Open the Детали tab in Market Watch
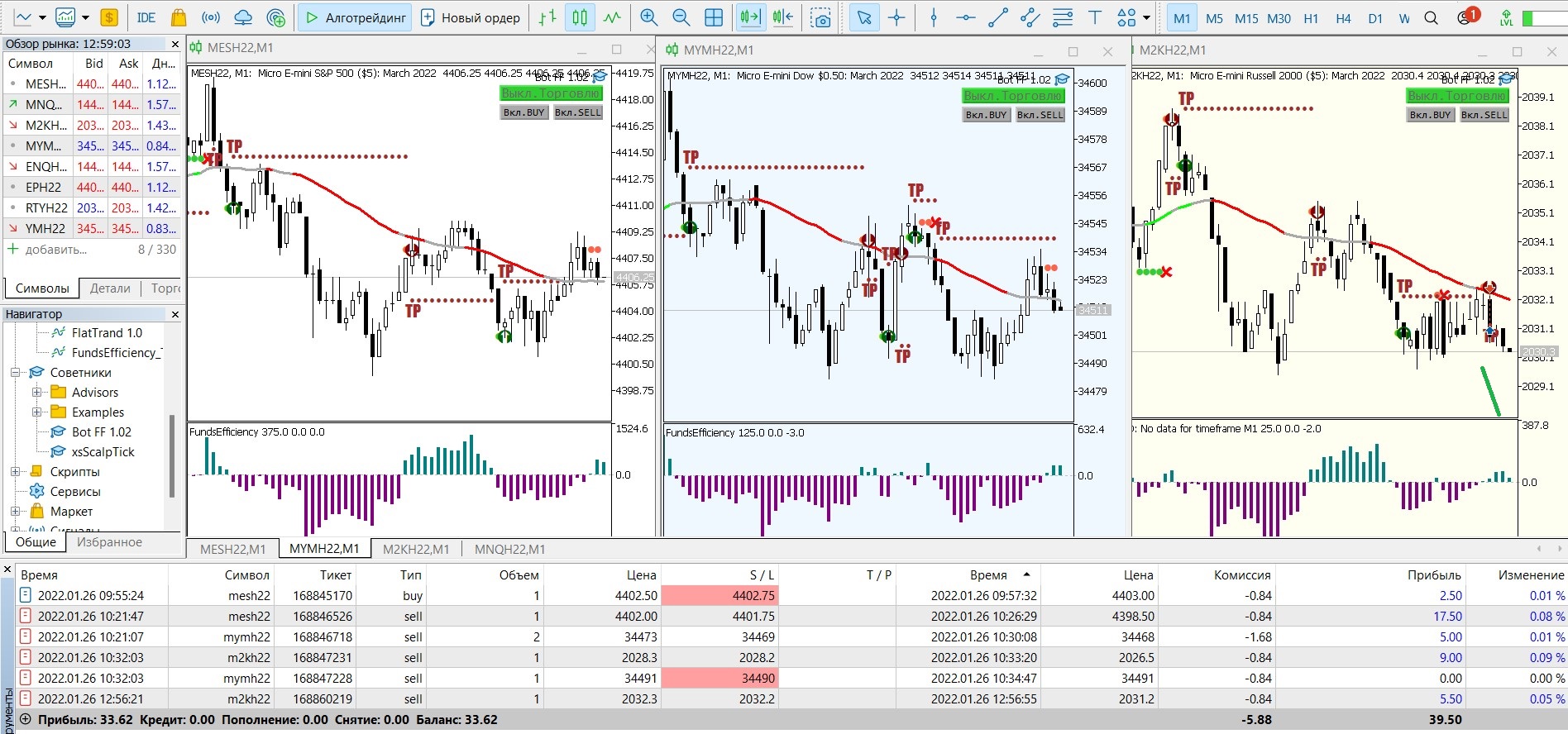The width and height of the screenshot is (1568, 734). 110,288
